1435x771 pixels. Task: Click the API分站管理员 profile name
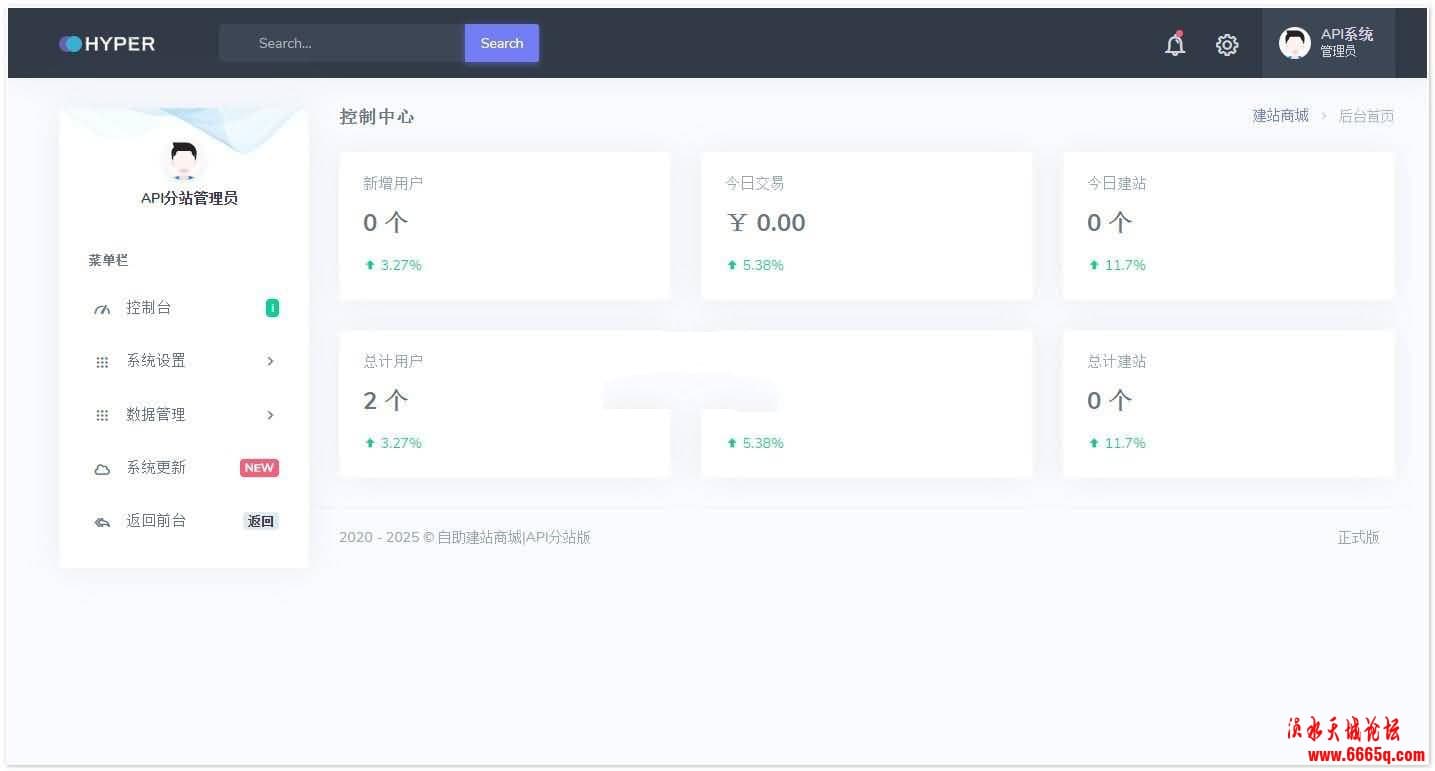189,198
